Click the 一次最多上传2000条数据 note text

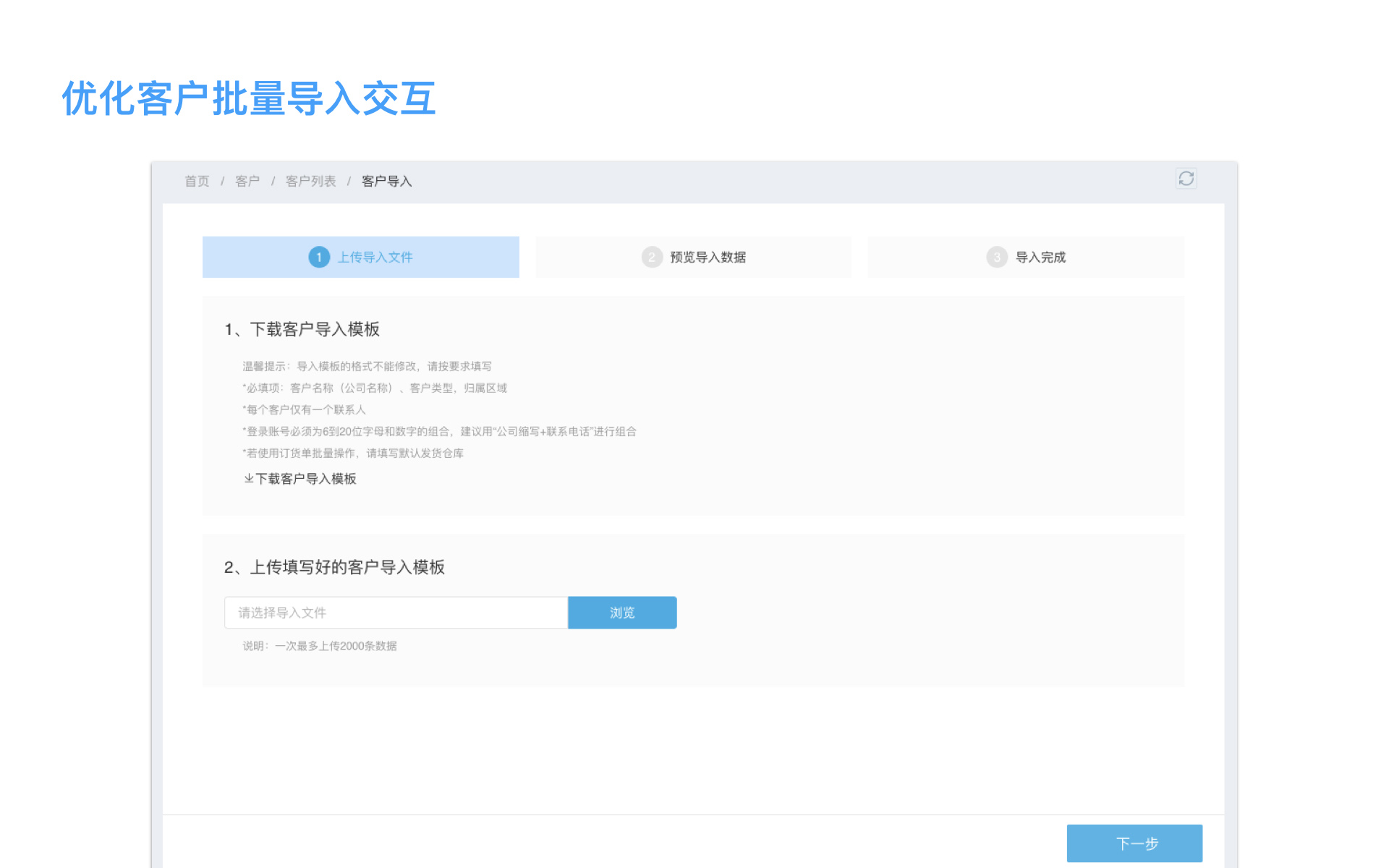[x=335, y=646]
